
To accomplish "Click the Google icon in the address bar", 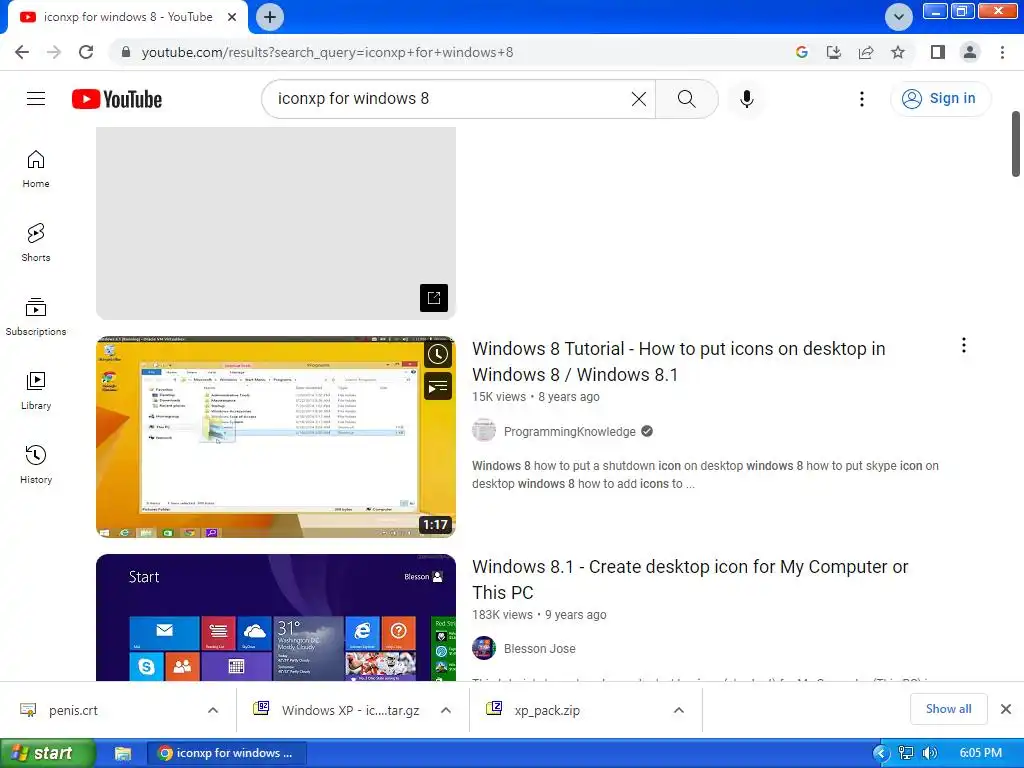I will tap(802, 52).
